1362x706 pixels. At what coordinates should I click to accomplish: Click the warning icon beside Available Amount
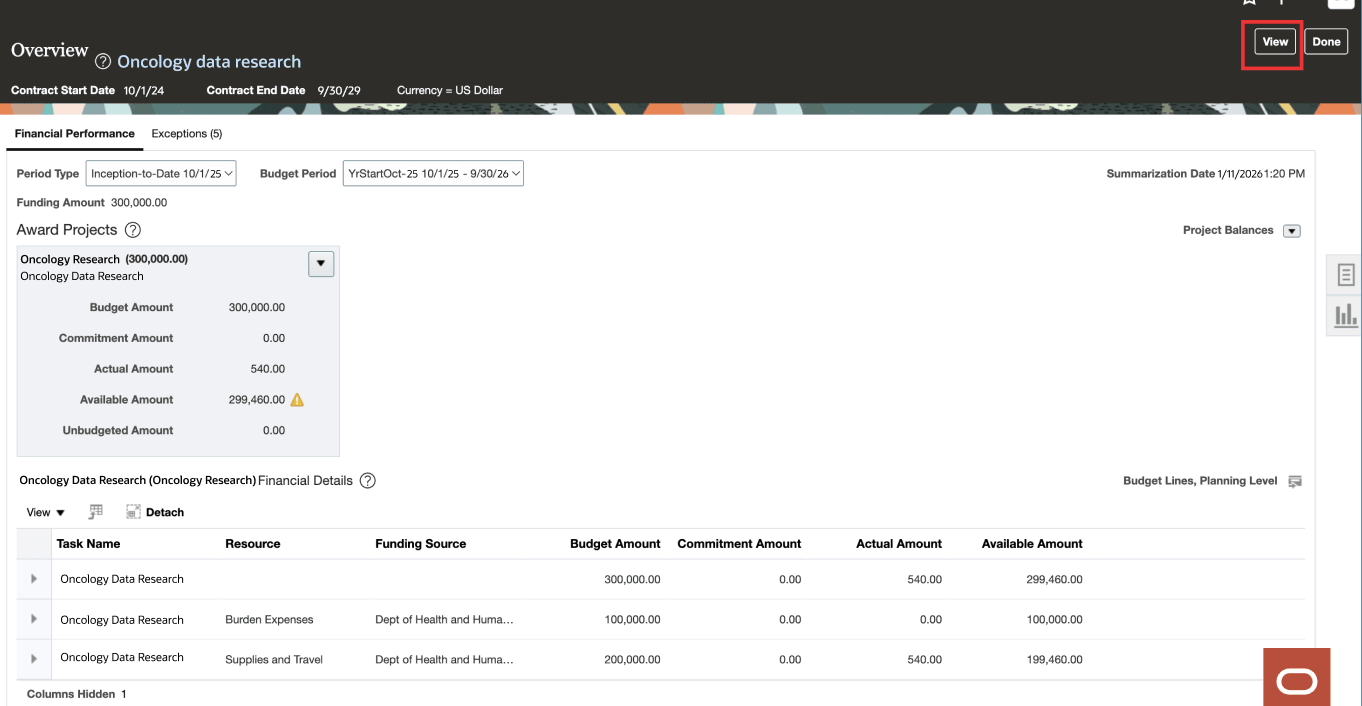point(296,399)
